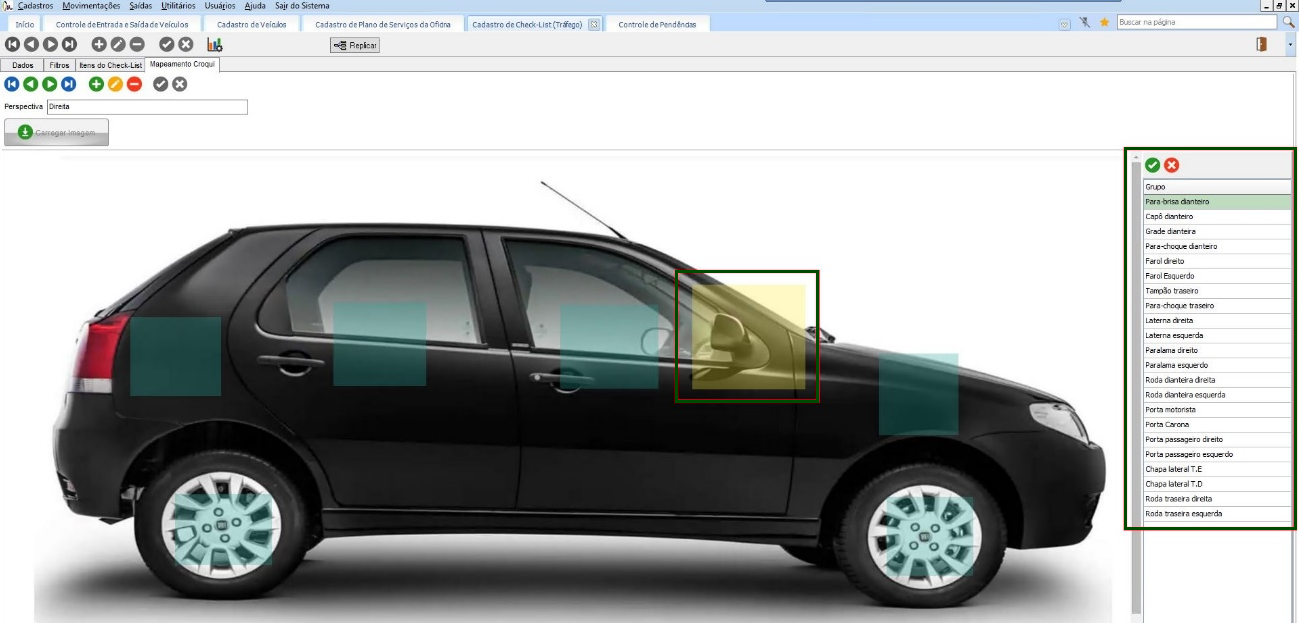Click the pin icon near search box
The height and width of the screenshot is (623, 1299).
[1085, 22]
